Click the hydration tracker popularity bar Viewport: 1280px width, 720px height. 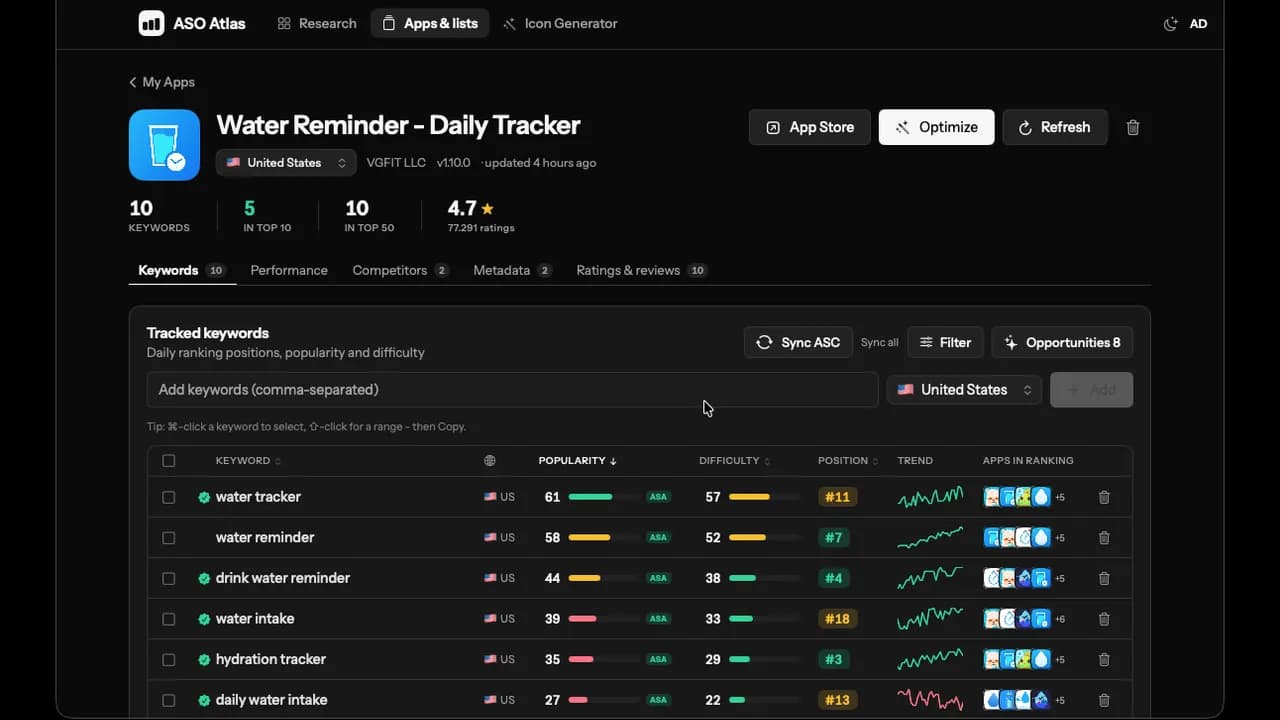[x=604, y=660]
